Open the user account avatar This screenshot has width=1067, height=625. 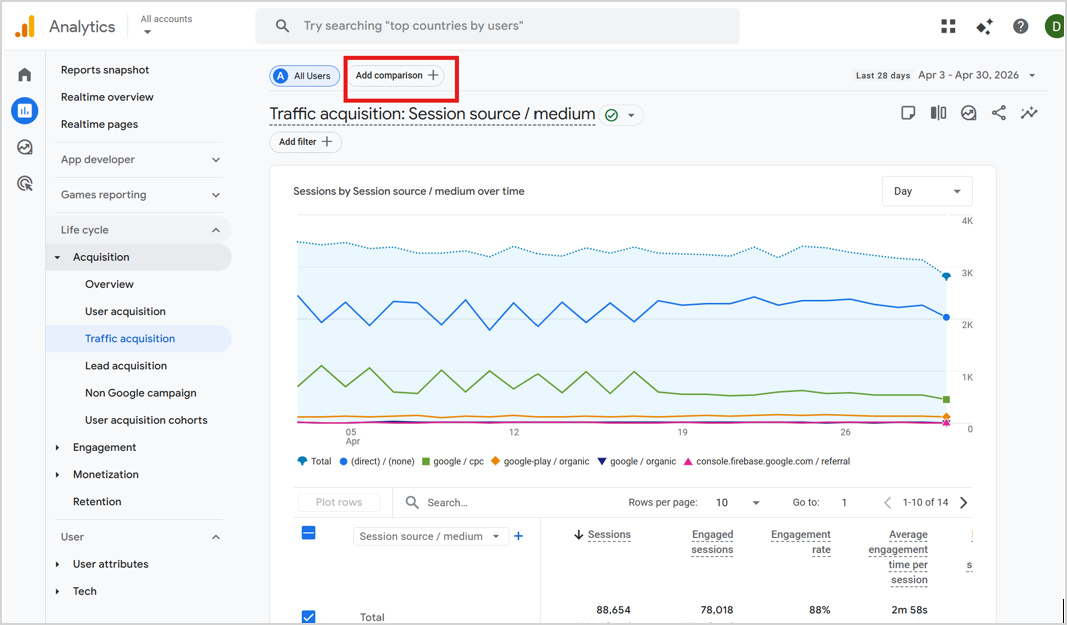(1055, 27)
